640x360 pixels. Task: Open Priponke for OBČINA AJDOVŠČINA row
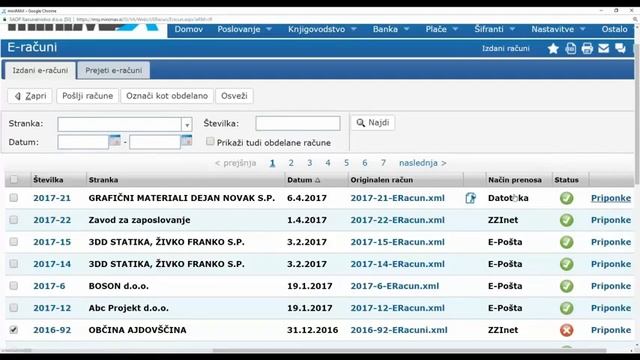(x=611, y=330)
